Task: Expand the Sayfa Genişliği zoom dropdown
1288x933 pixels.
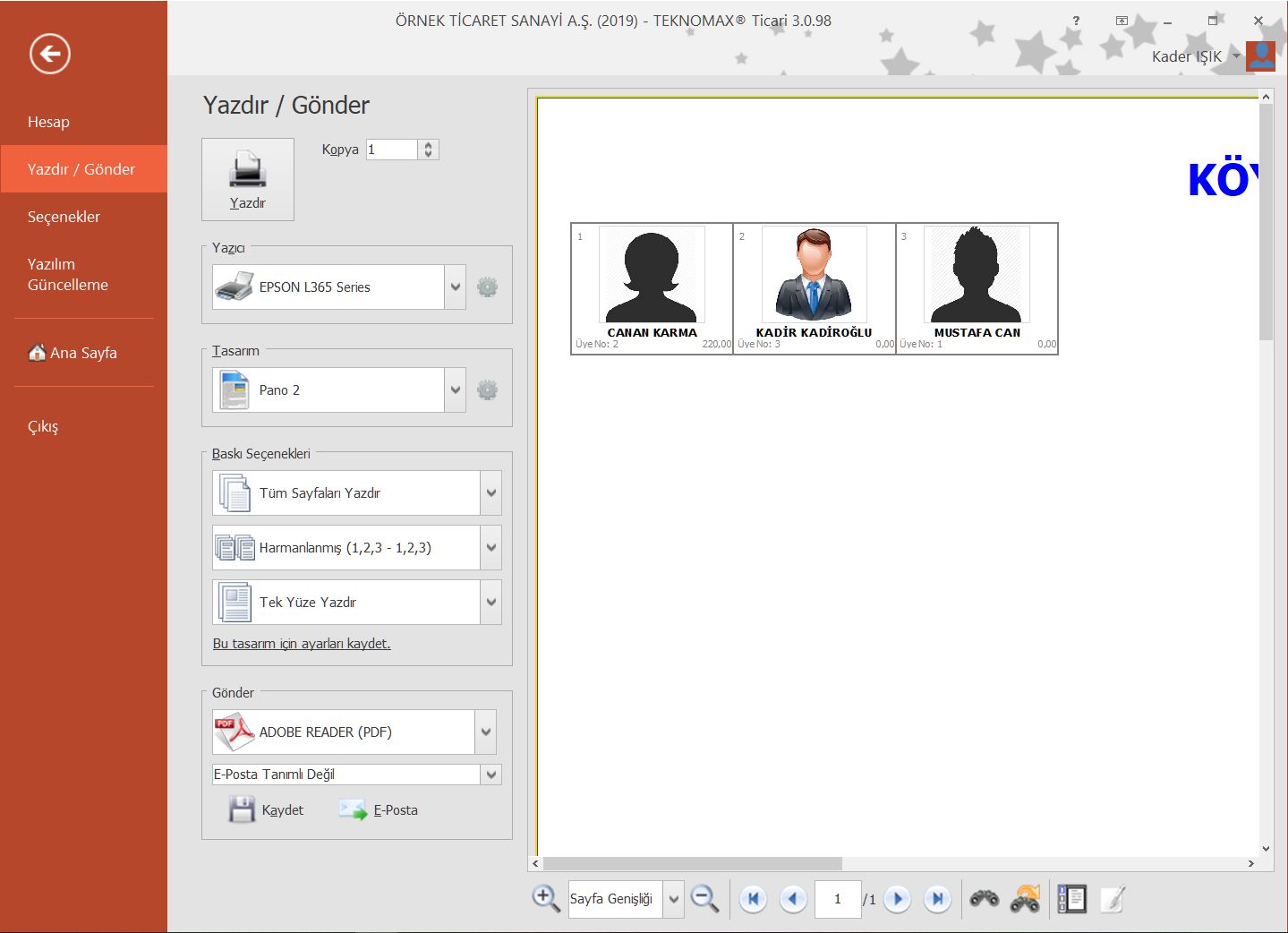Action: pos(674,899)
